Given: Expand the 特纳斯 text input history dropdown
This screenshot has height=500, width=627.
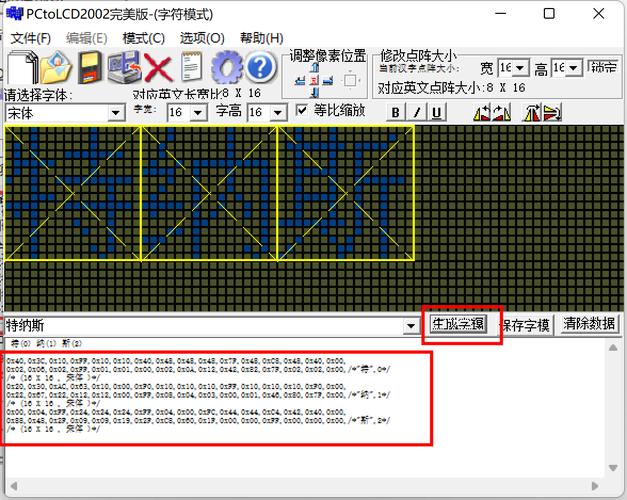Looking at the screenshot, I should pos(411,326).
